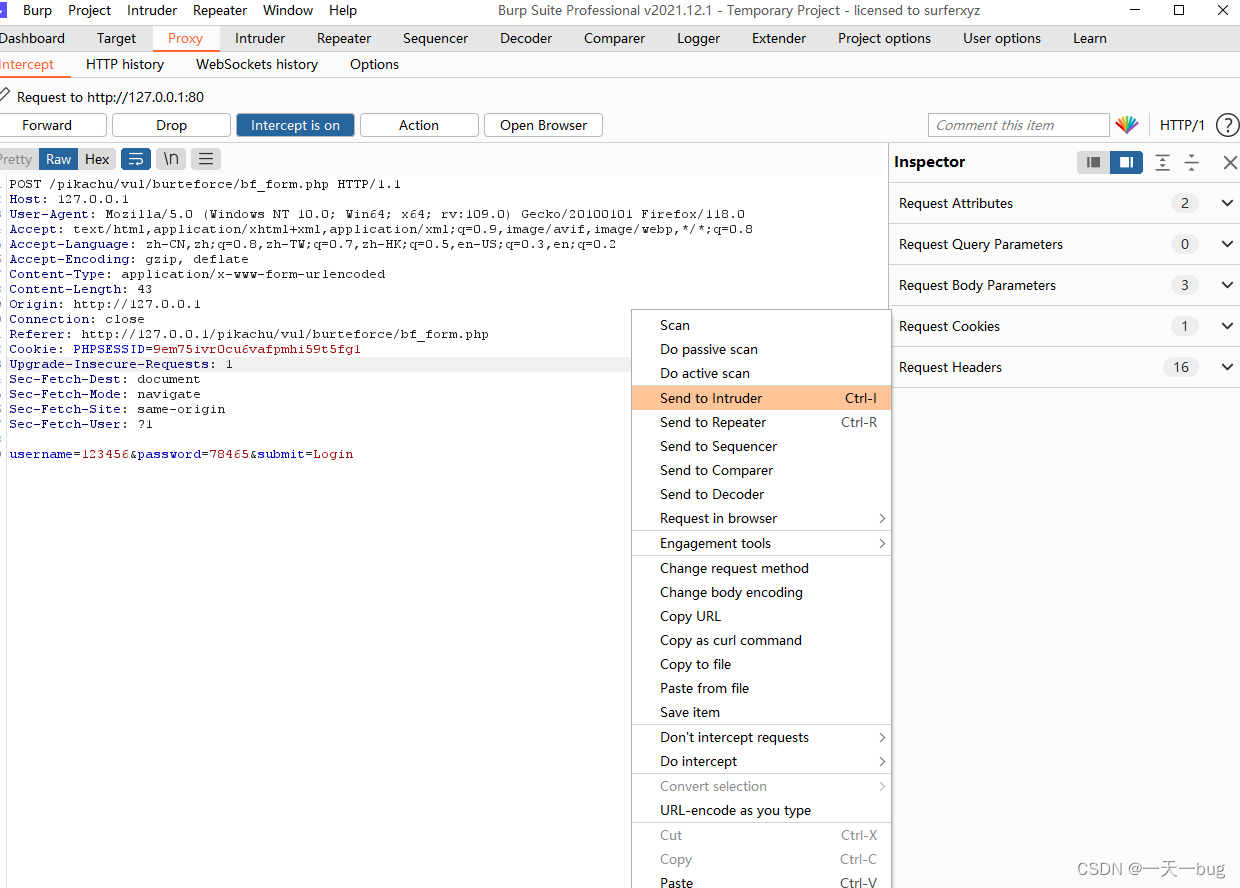The width and height of the screenshot is (1240, 888).
Task: Click the Action button
Action: click(419, 125)
